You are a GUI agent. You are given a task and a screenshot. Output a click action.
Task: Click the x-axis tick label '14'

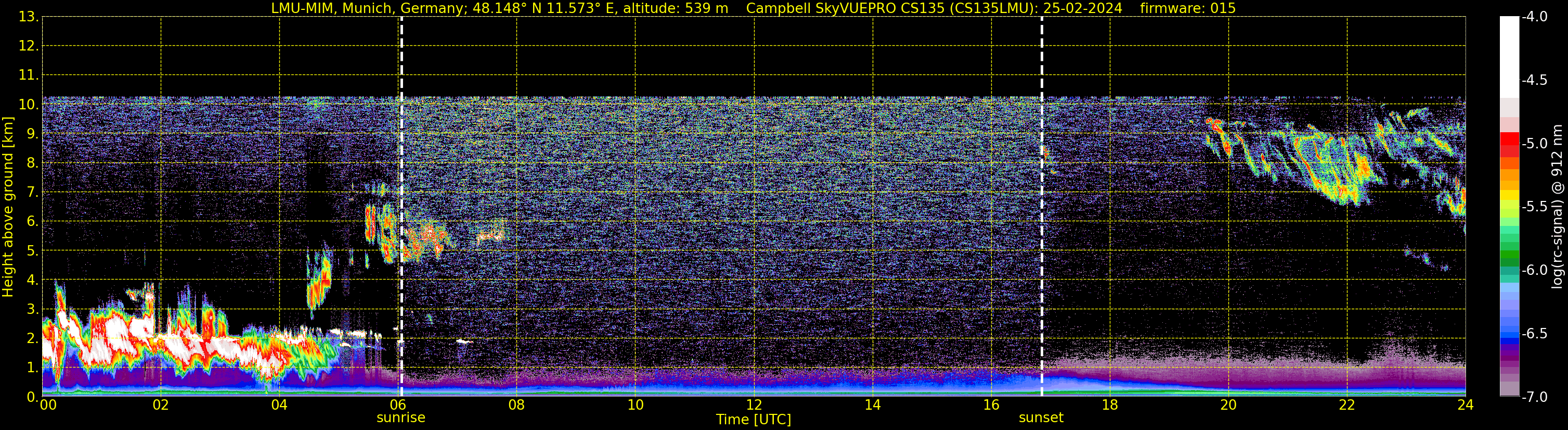coord(872,405)
